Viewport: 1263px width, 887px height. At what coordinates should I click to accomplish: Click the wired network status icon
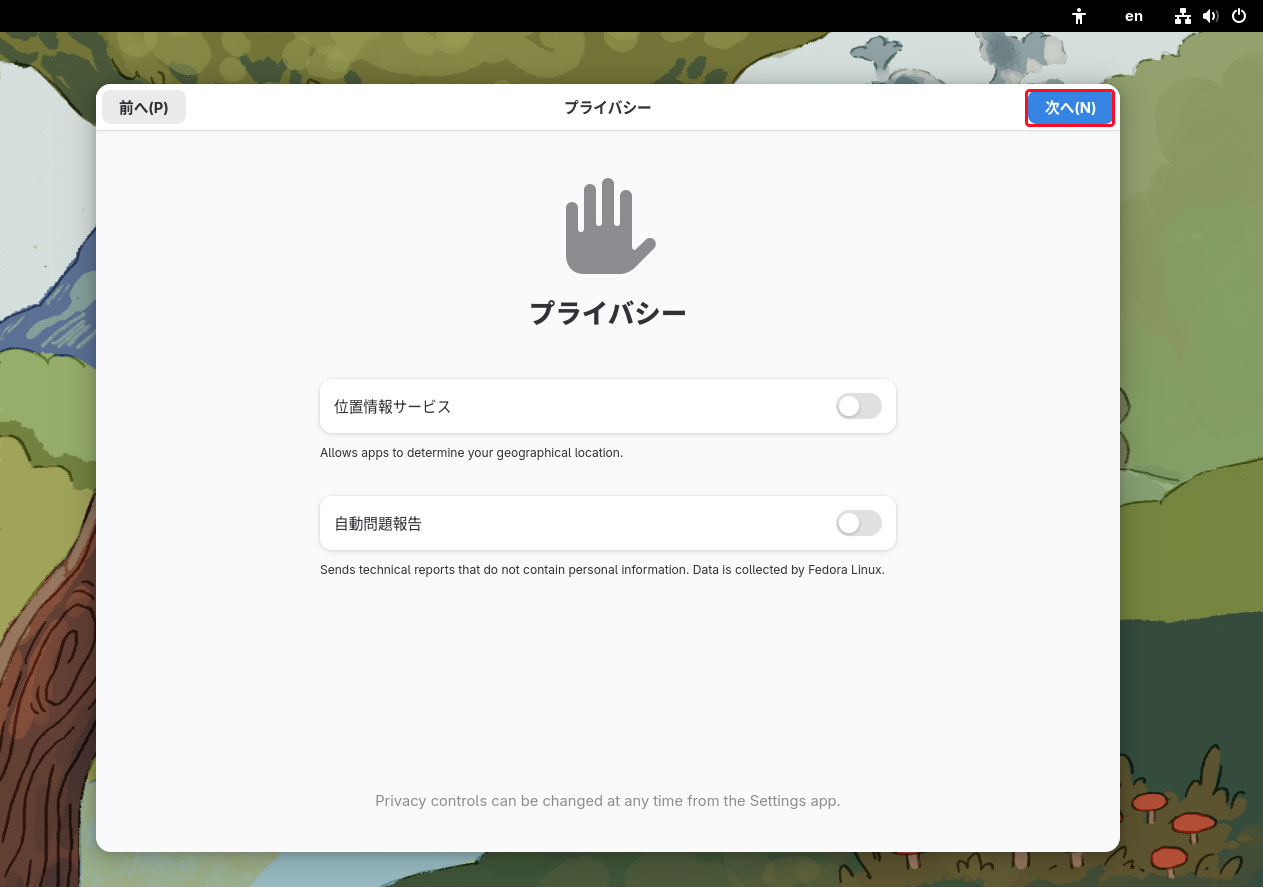point(1183,16)
